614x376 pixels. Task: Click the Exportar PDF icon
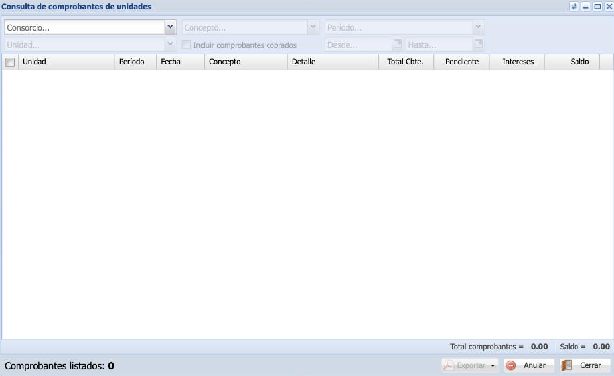(x=448, y=365)
